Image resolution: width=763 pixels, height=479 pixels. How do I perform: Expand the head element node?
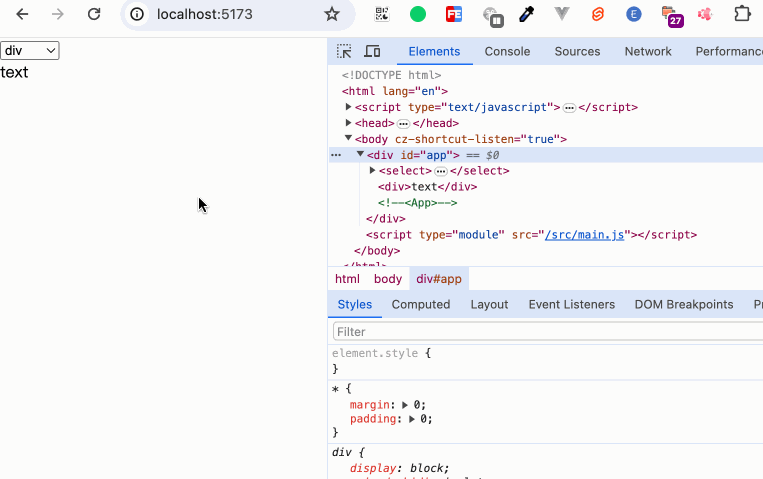coord(349,123)
